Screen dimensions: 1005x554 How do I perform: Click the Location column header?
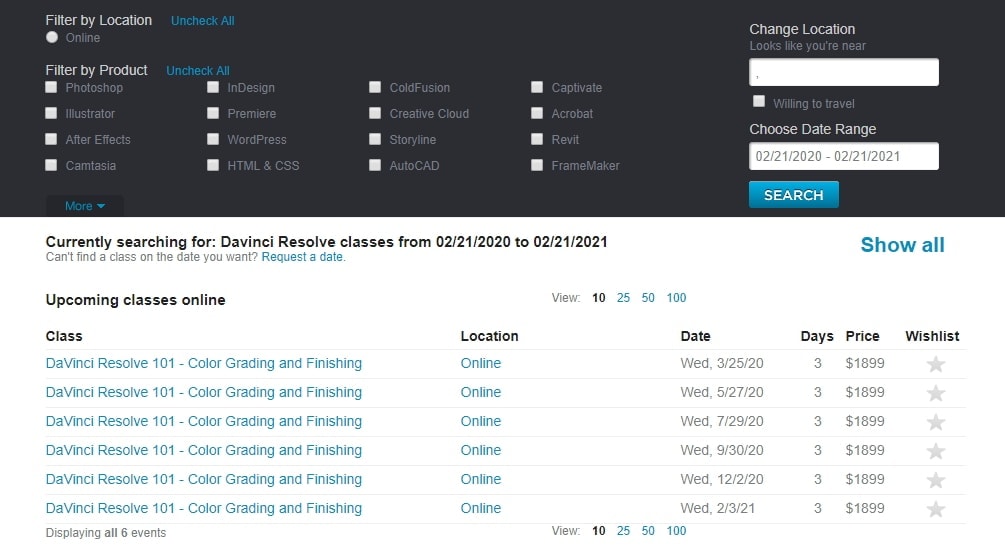(x=490, y=336)
